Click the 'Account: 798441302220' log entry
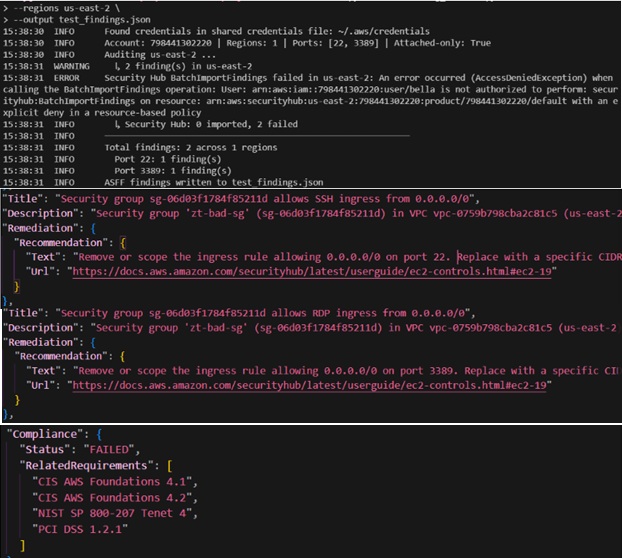622x558 pixels. click(x=158, y=43)
